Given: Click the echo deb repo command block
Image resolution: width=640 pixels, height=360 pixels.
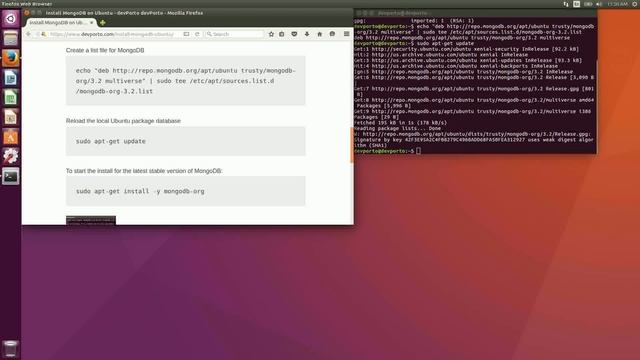Looking at the screenshot, I should click(186, 81).
